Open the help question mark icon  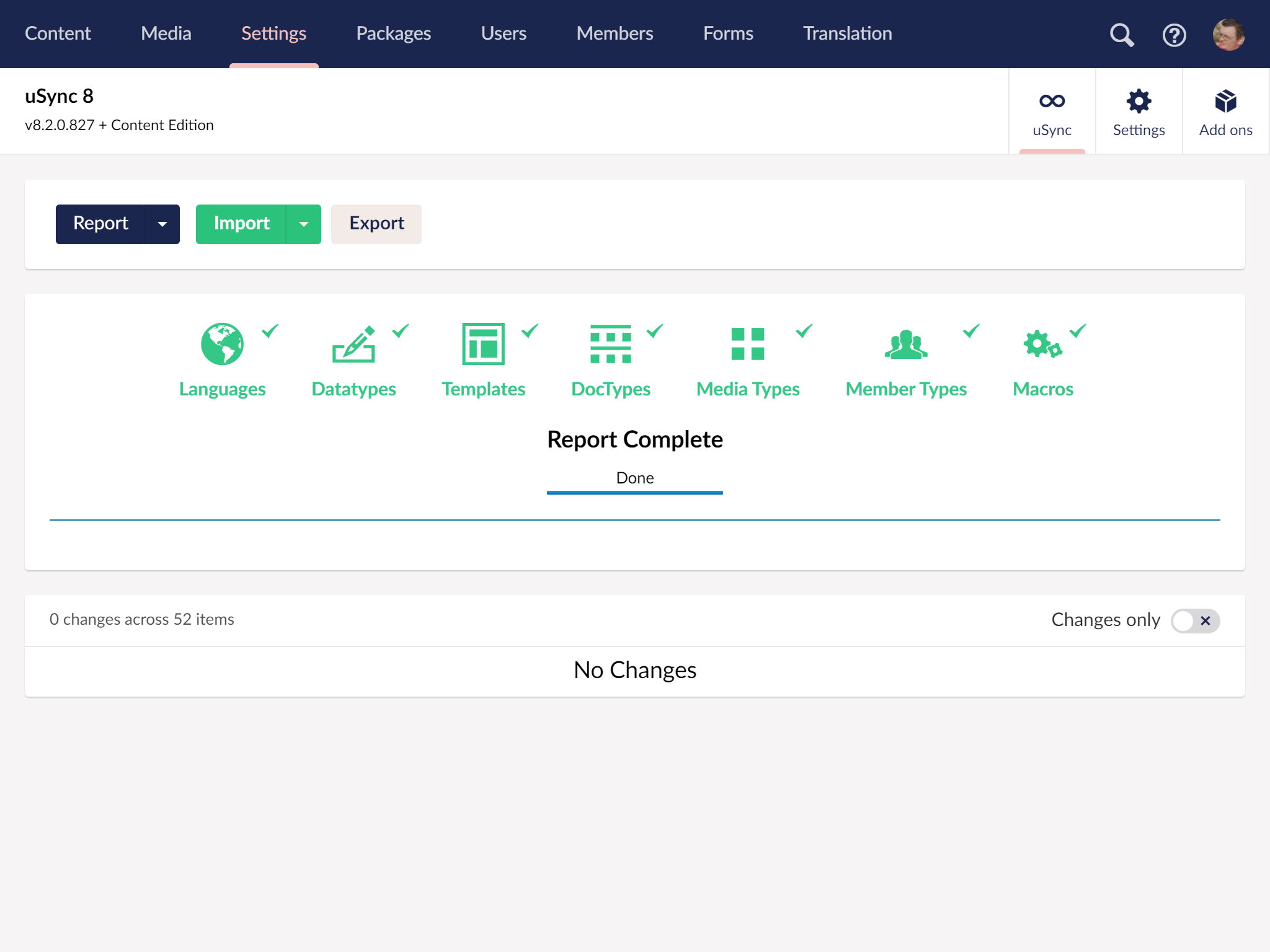click(x=1174, y=35)
